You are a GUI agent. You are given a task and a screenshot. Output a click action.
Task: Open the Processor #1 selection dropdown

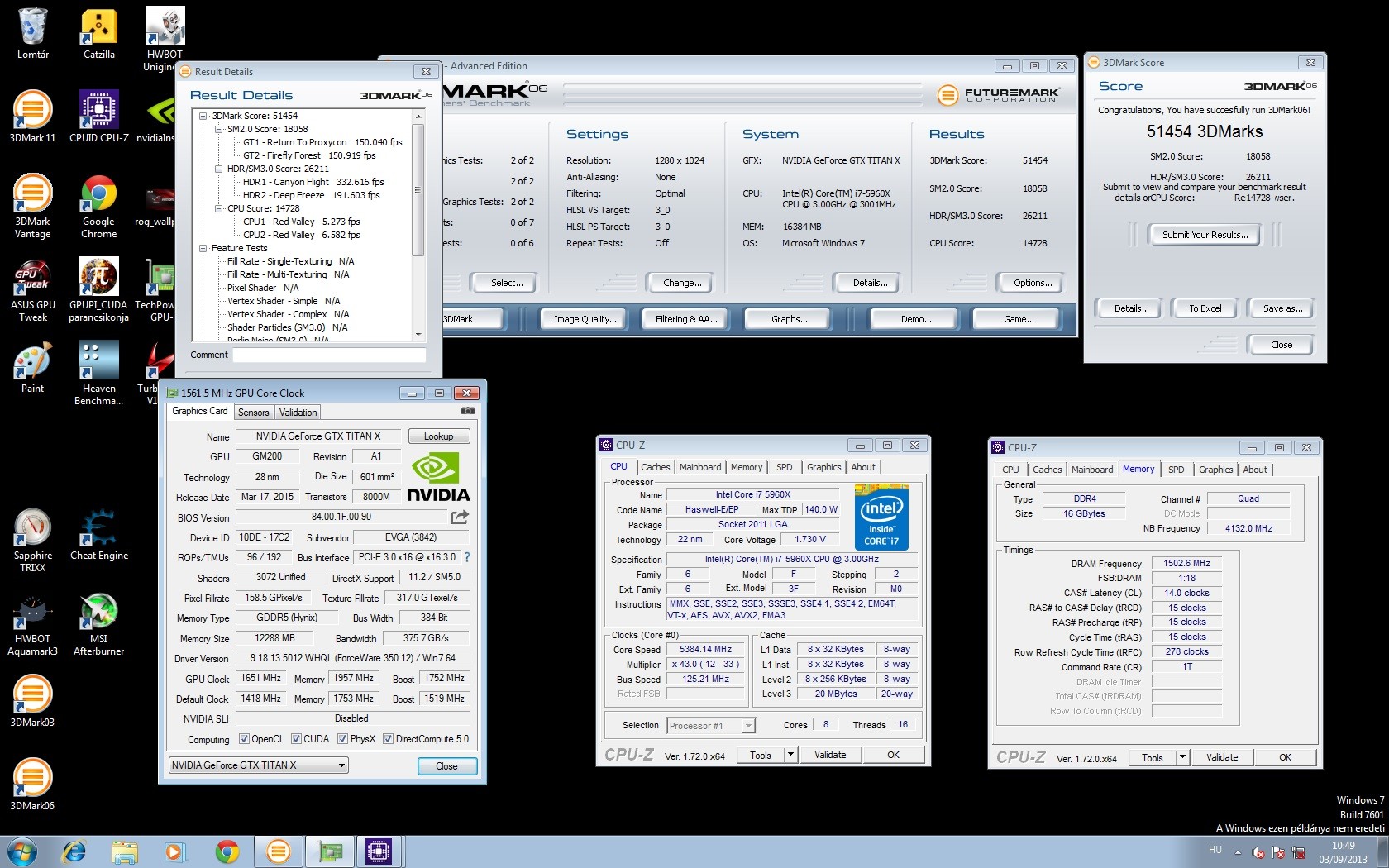(x=711, y=726)
